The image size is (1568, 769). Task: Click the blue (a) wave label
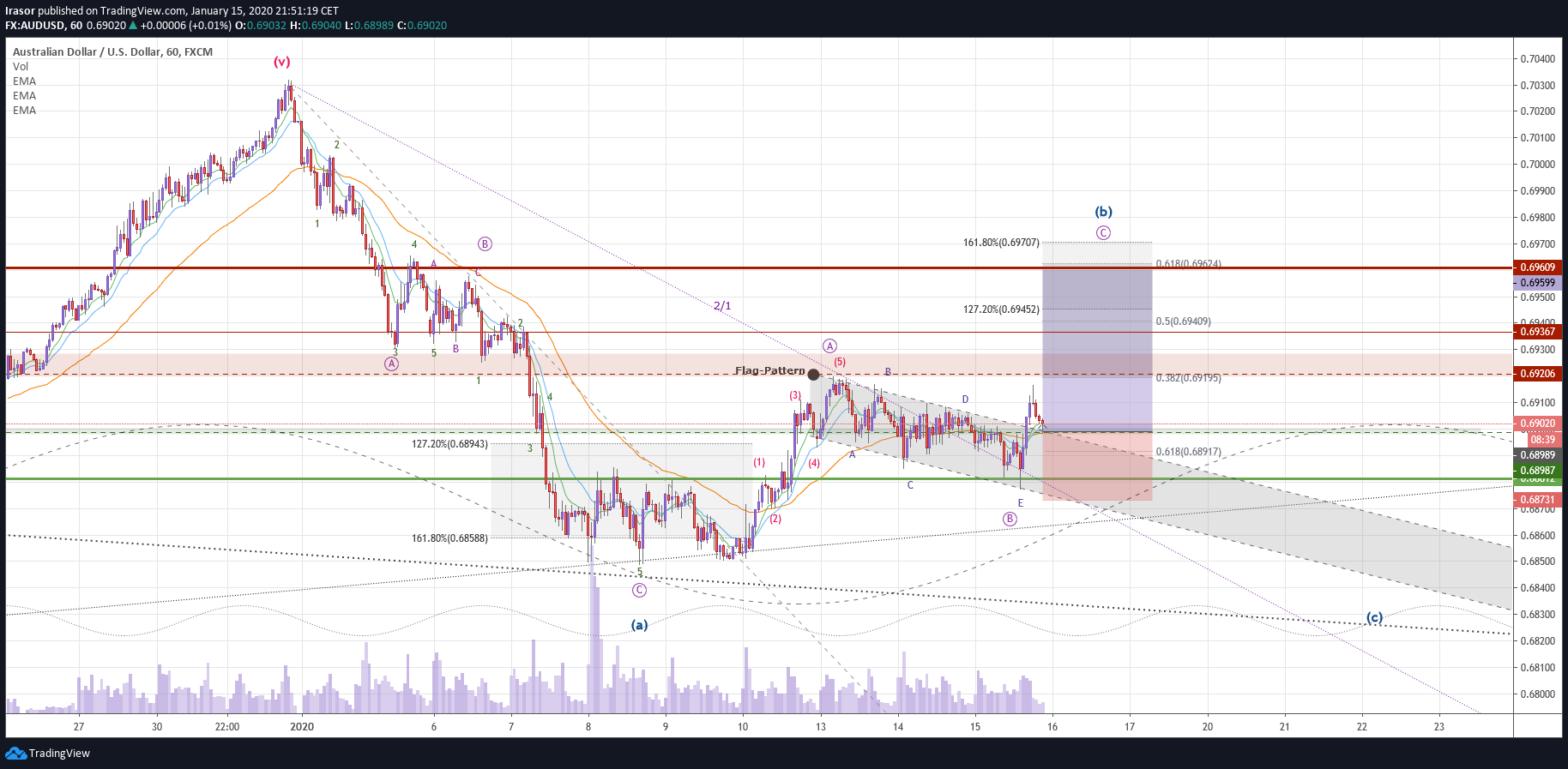(639, 624)
